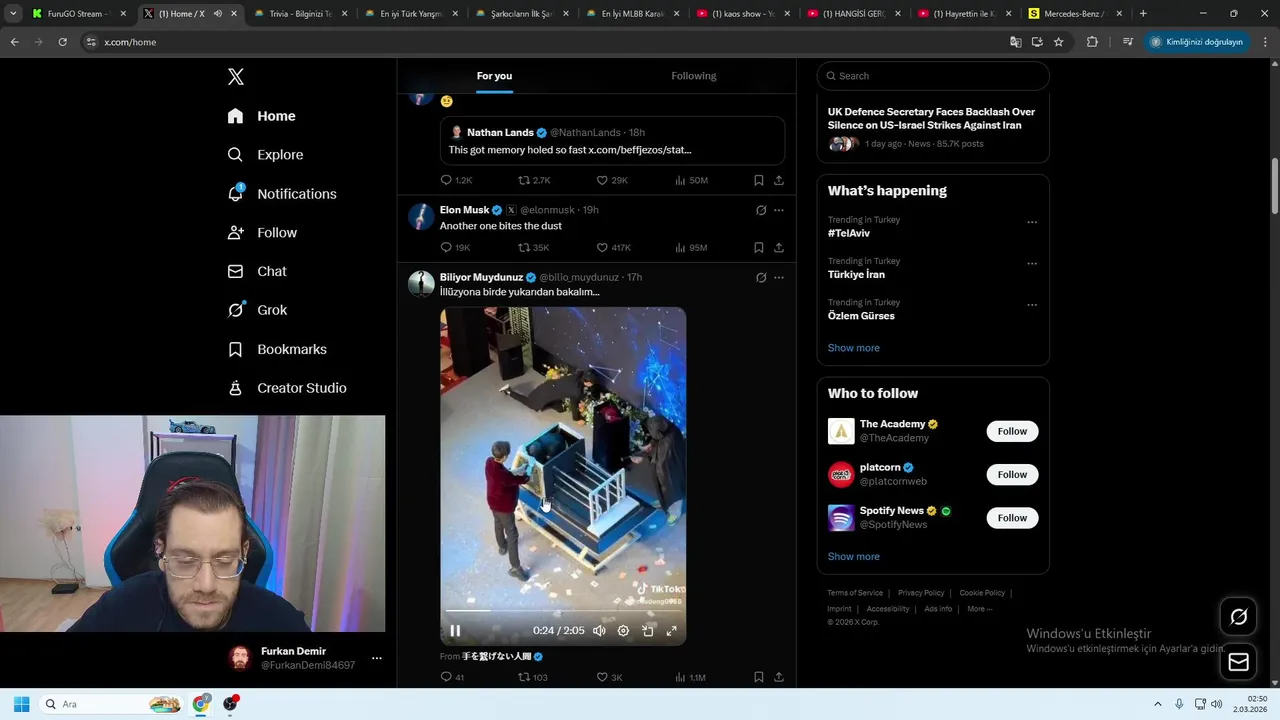
Task: Like the Biliyor Muydunuz video post
Action: point(610,677)
